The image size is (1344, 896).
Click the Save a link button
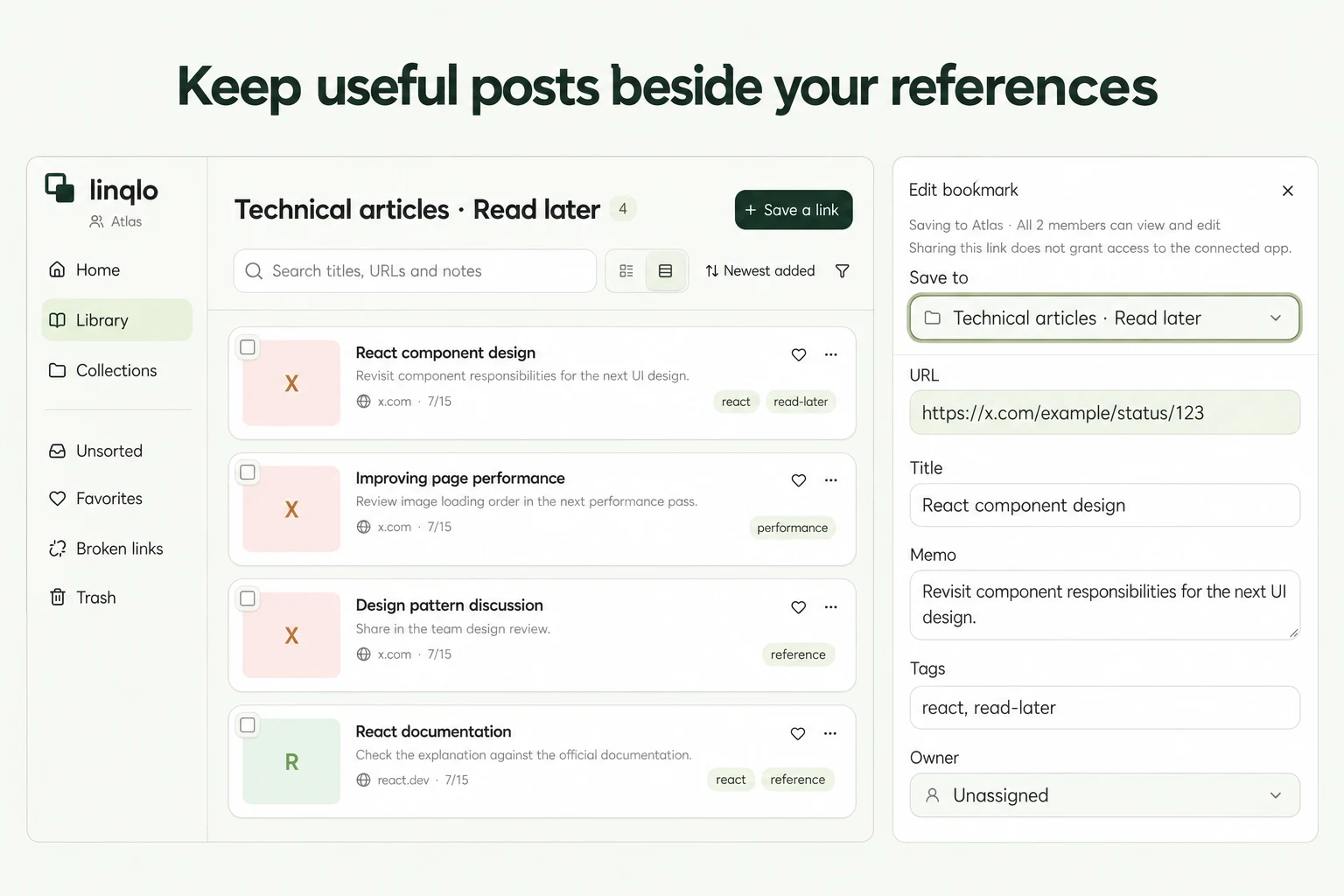(794, 210)
